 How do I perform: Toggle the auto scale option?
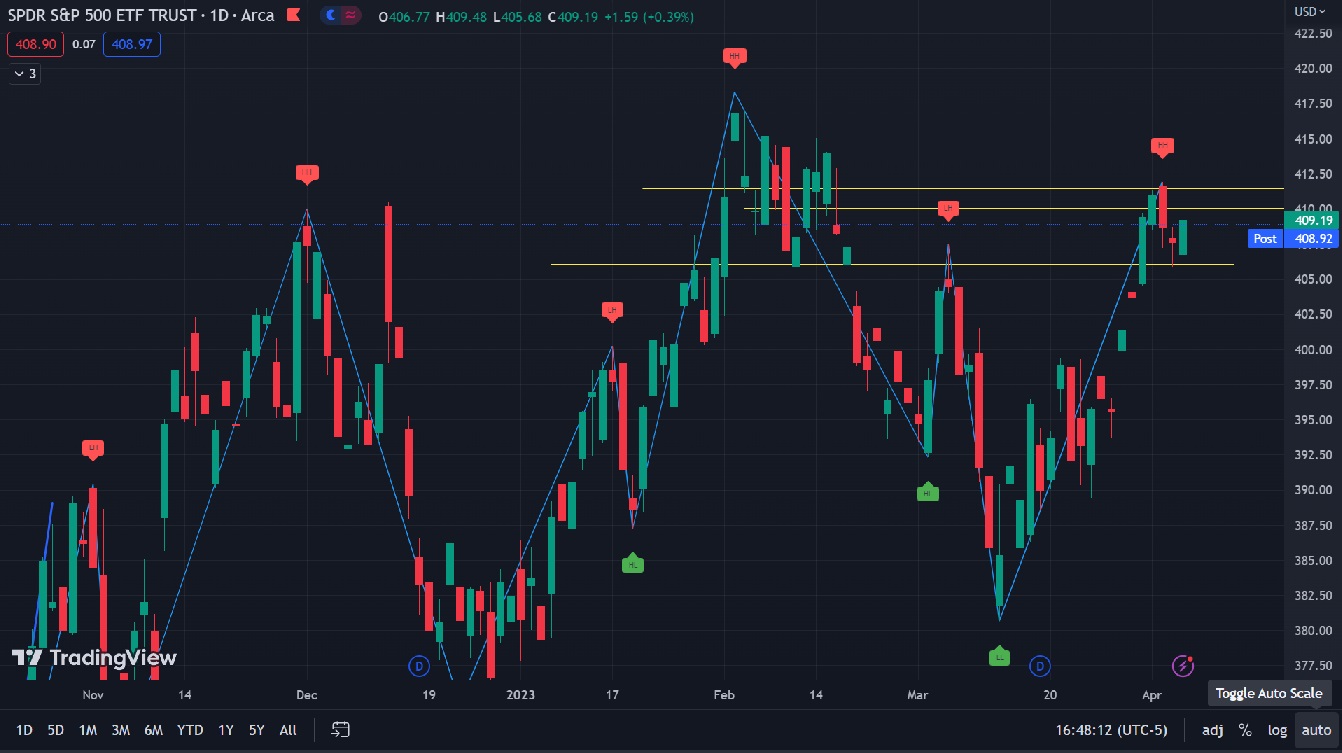(1316, 730)
